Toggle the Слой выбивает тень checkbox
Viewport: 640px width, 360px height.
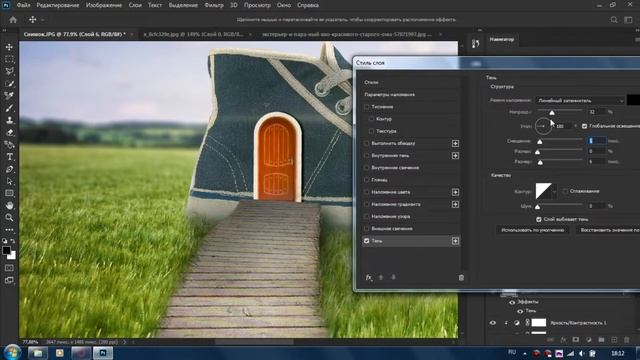pos(539,220)
